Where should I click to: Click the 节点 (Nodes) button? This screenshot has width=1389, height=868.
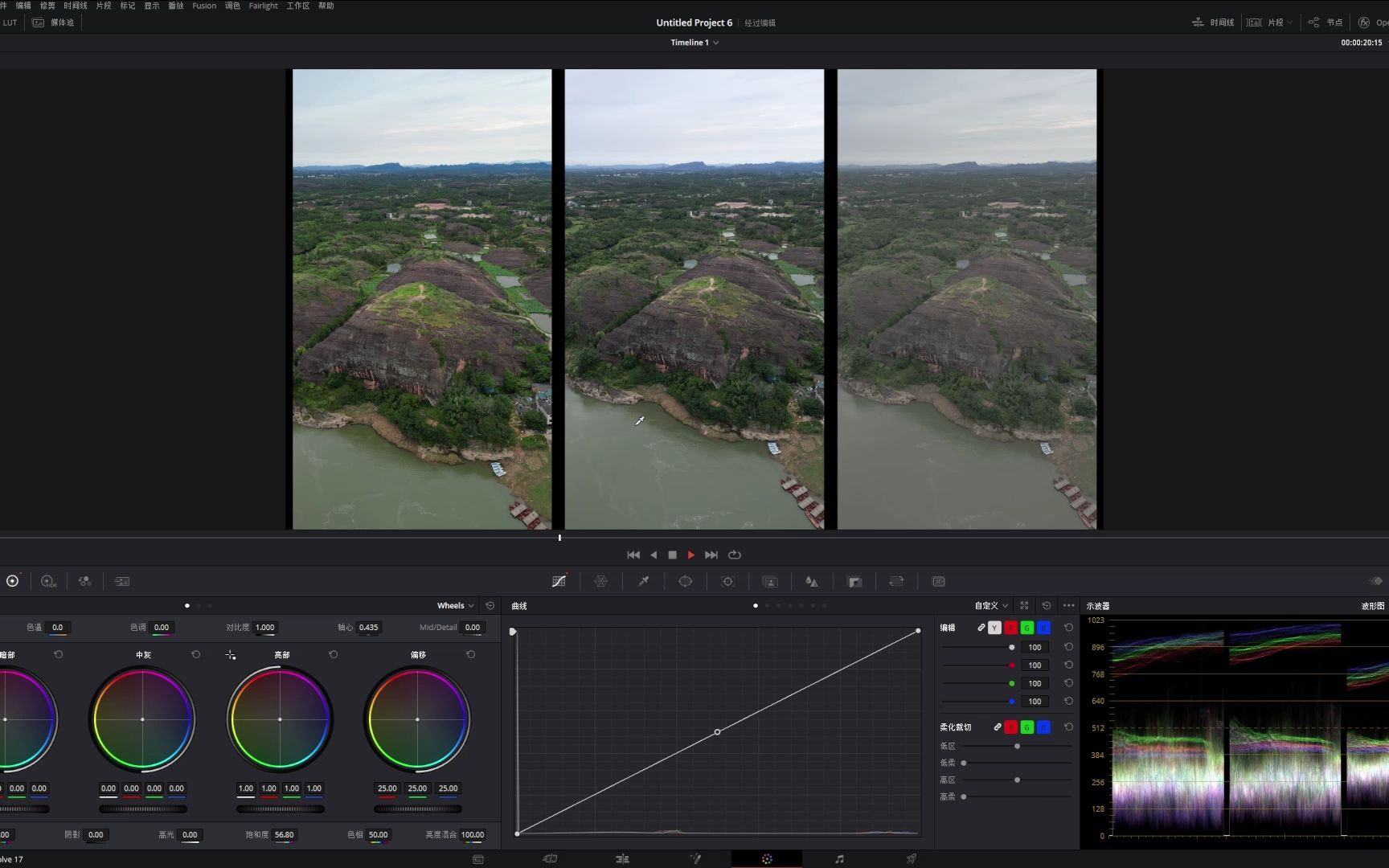pos(1326,23)
